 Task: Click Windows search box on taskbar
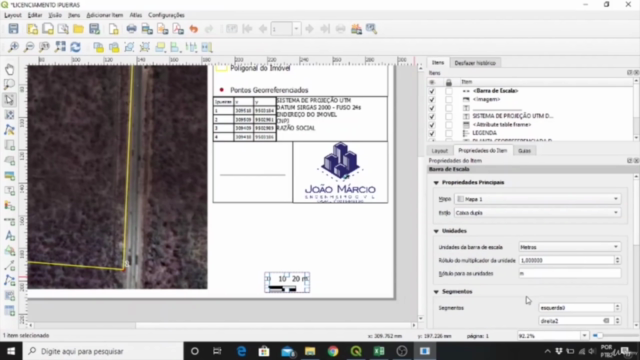coord(103,351)
